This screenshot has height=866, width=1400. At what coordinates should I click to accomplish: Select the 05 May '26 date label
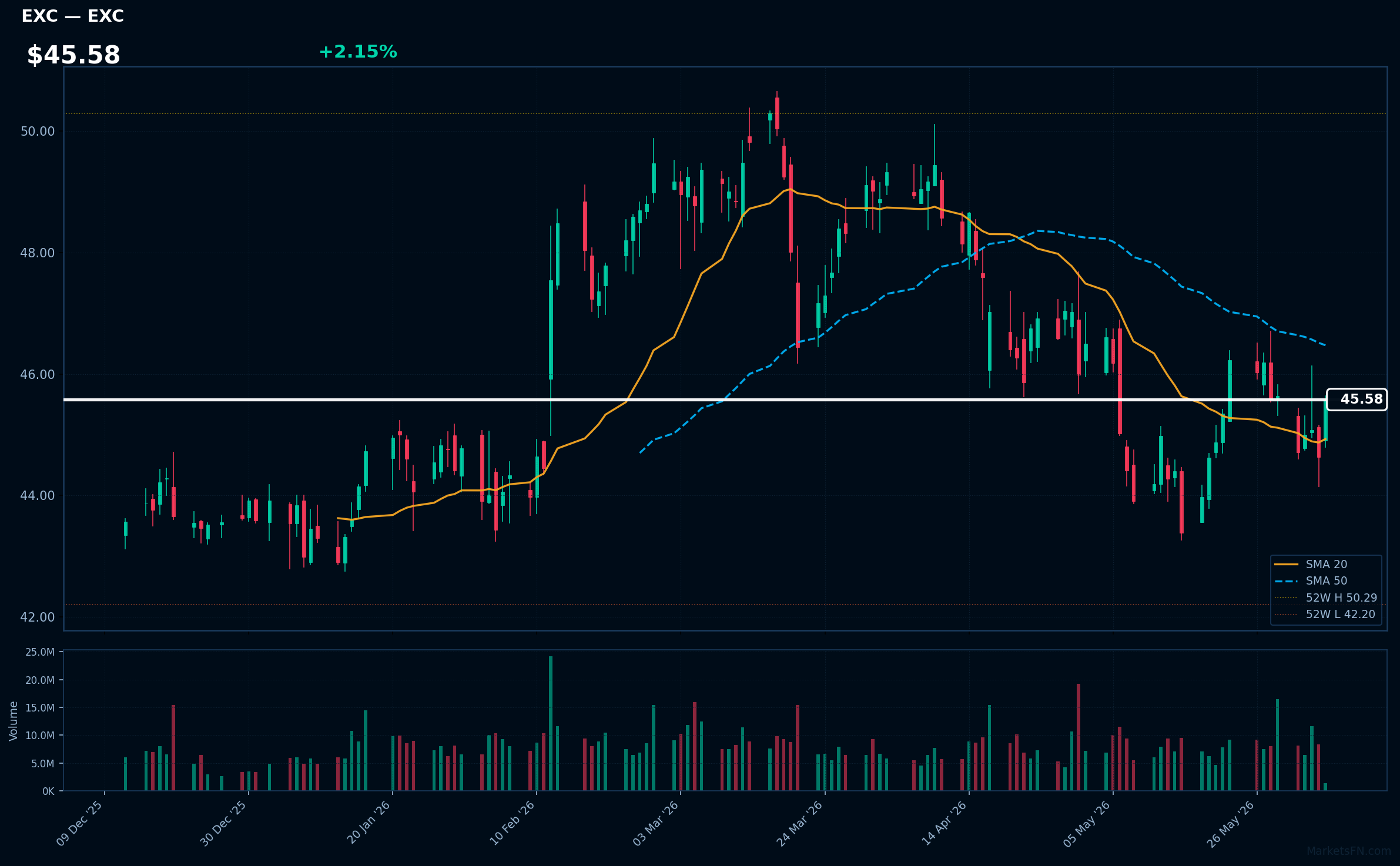(x=1087, y=824)
